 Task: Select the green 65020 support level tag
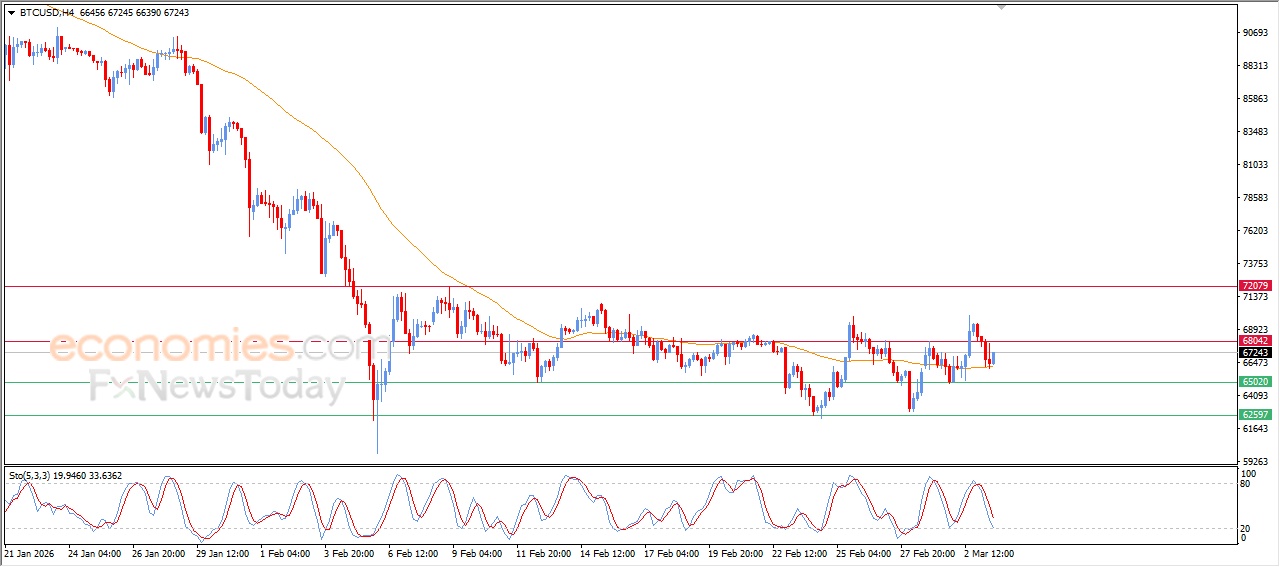pos(1255,382)
